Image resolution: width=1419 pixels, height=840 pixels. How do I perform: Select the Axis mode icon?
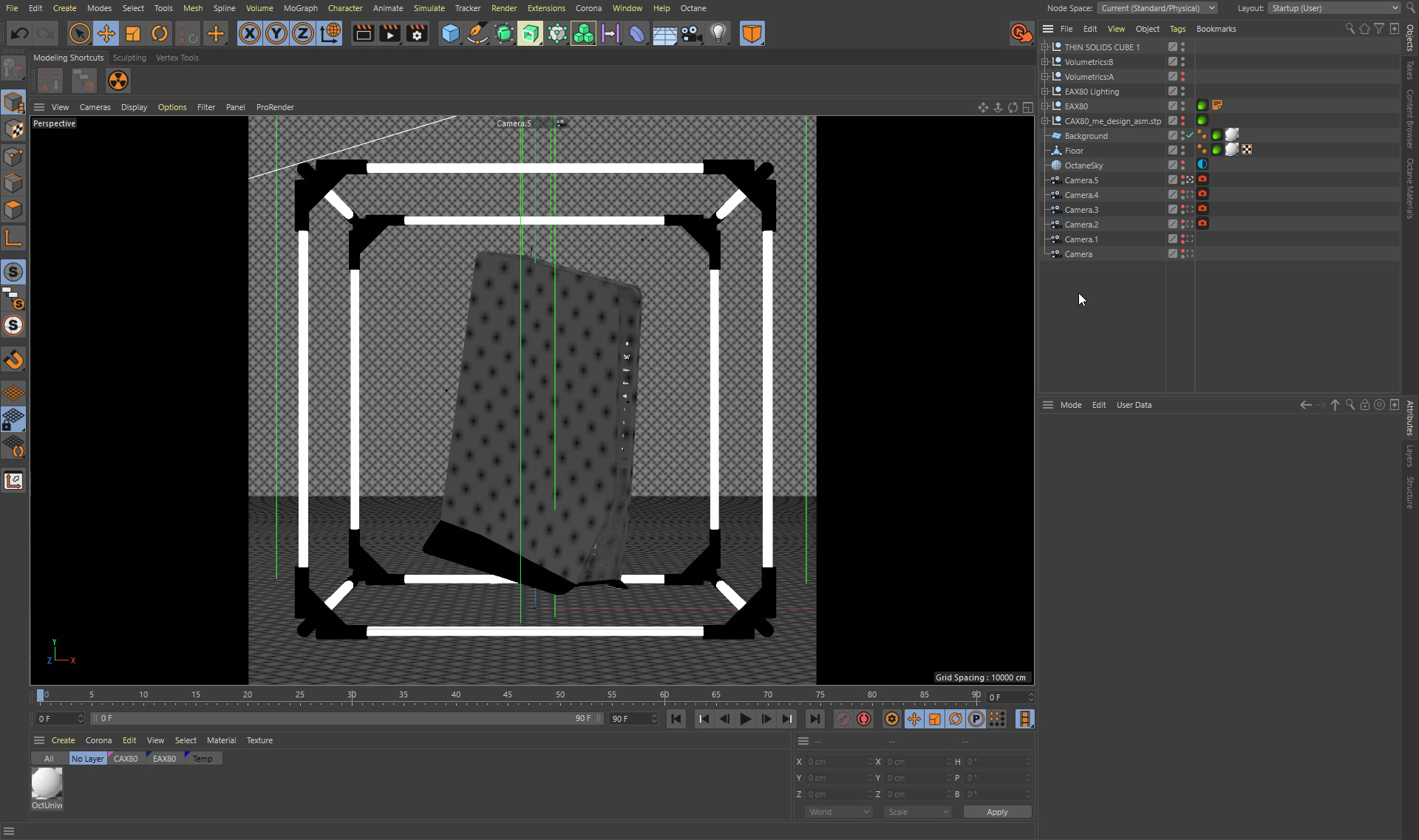[x=13, y=238]
